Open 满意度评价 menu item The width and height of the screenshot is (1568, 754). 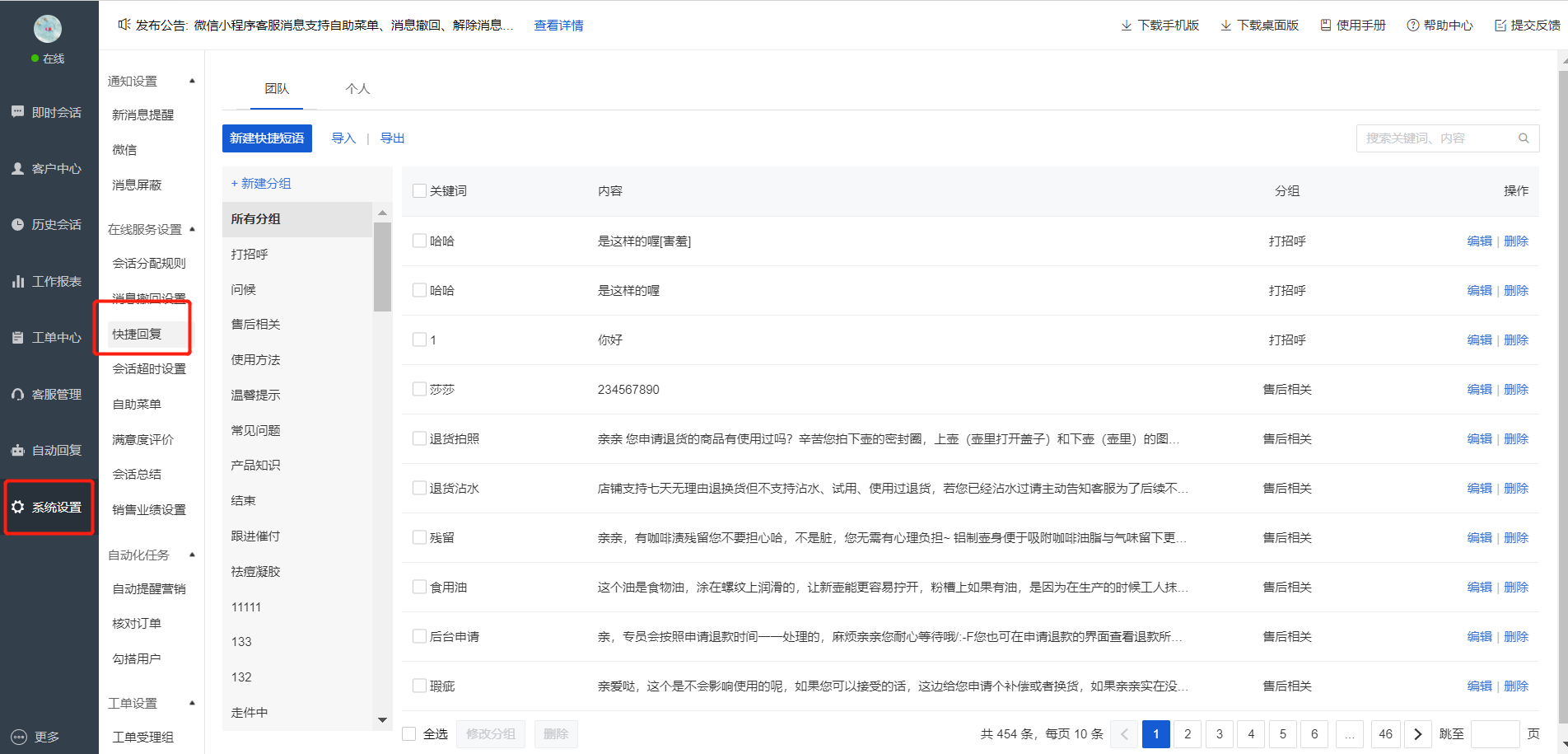pyautogui.click(x=142, y=439)
